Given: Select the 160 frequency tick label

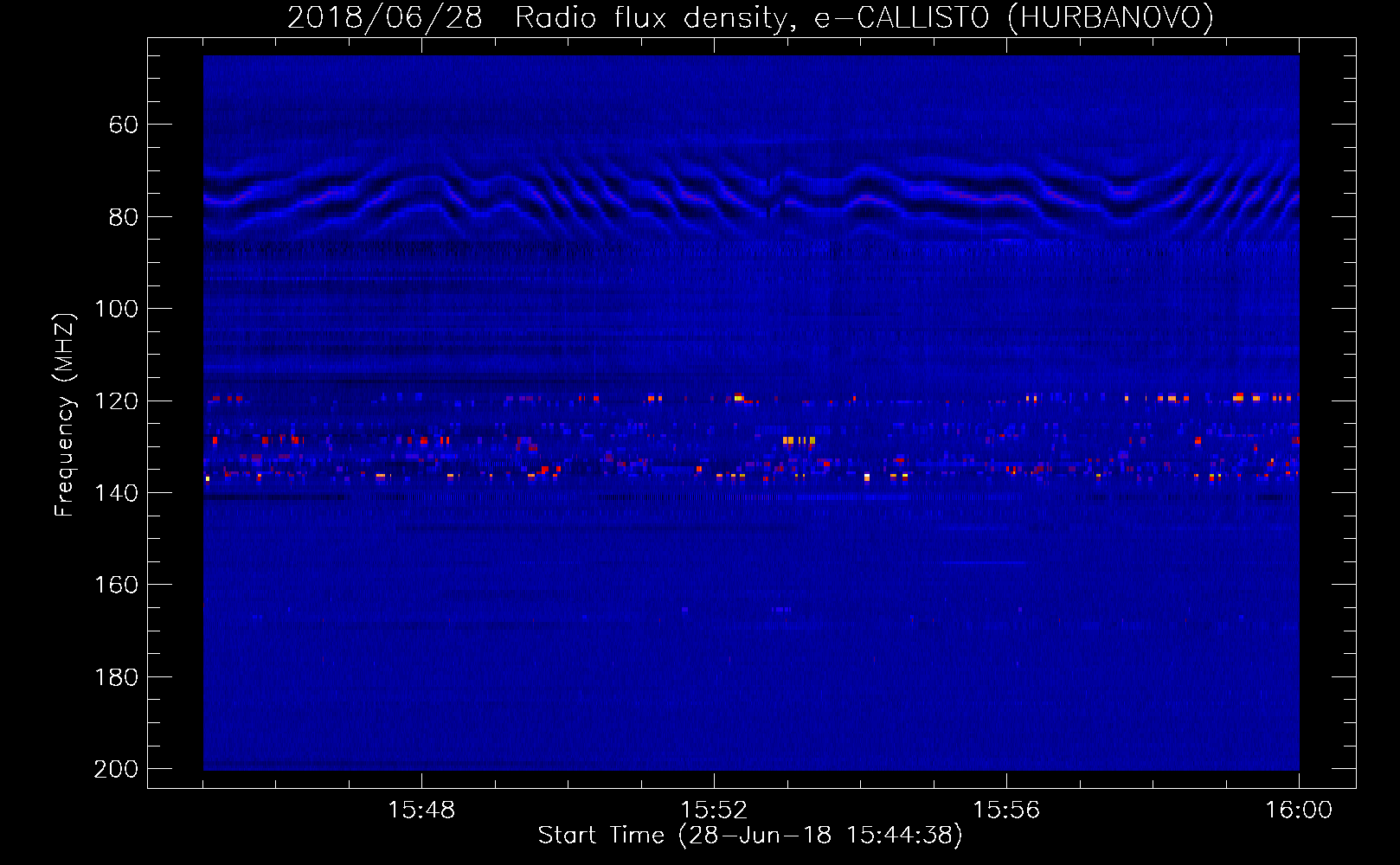Looking at the screenshot, I should pyautogui.click(x=117, y=585).
